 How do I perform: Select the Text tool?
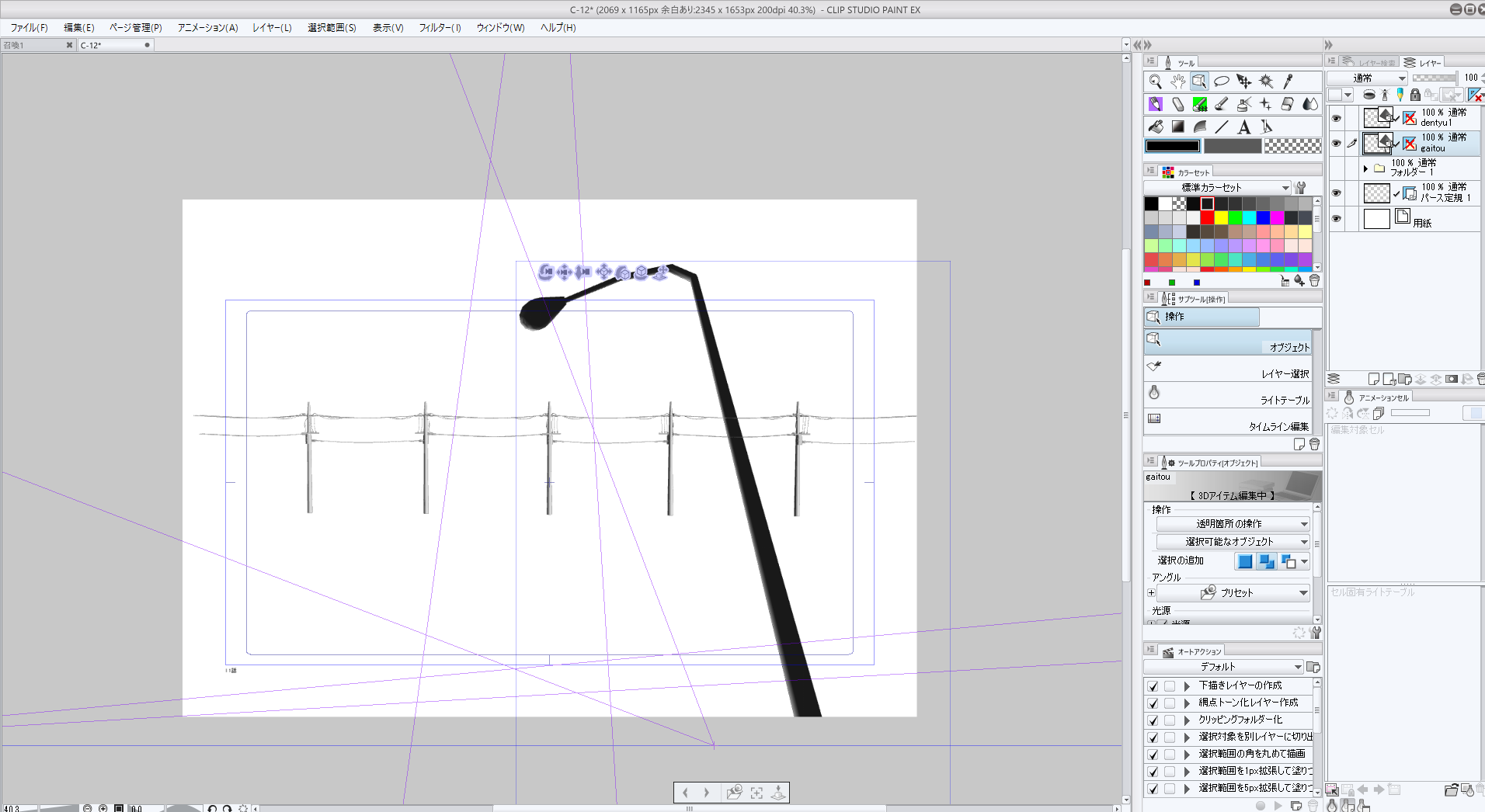1244,127
